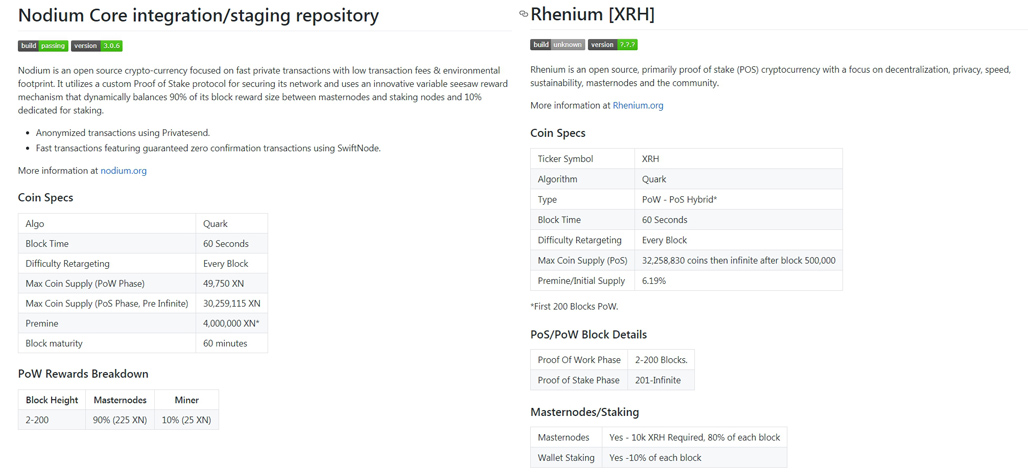Click the Nodium version 3.0.6 badge
Viewport: 1028px width, 473px height.
(x=97, y=46)
